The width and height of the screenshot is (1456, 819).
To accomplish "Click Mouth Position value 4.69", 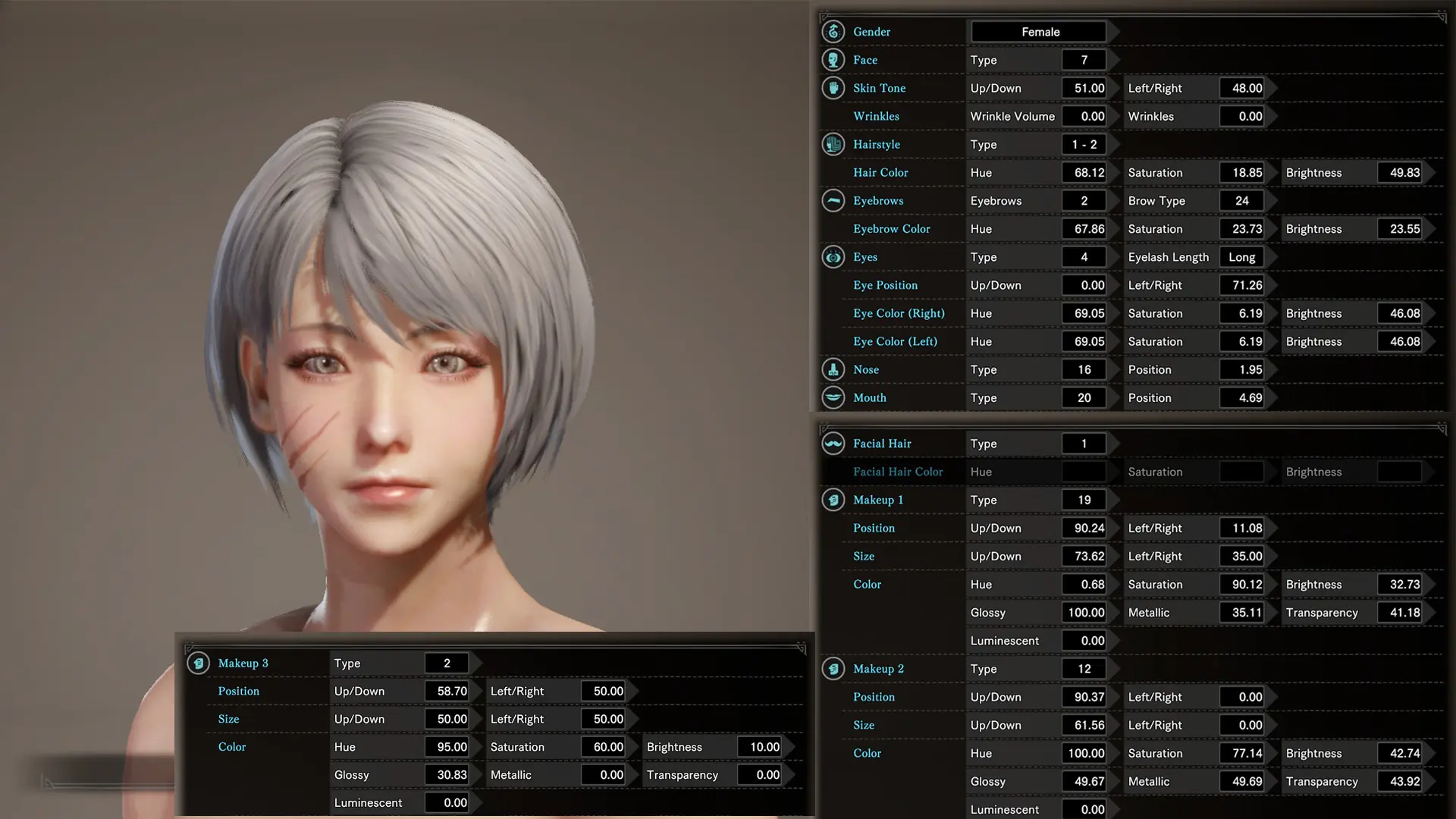I will (1241, 397).
